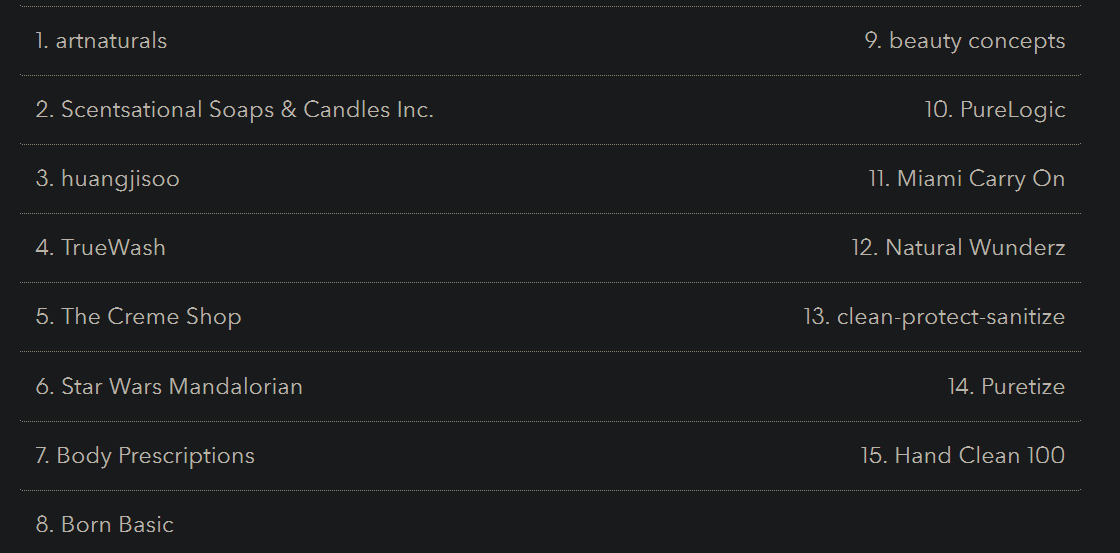The image size is (1120, 553).
Task: Click the TrueWash list item
Action: pyautogui.click(x=101, y=248)
